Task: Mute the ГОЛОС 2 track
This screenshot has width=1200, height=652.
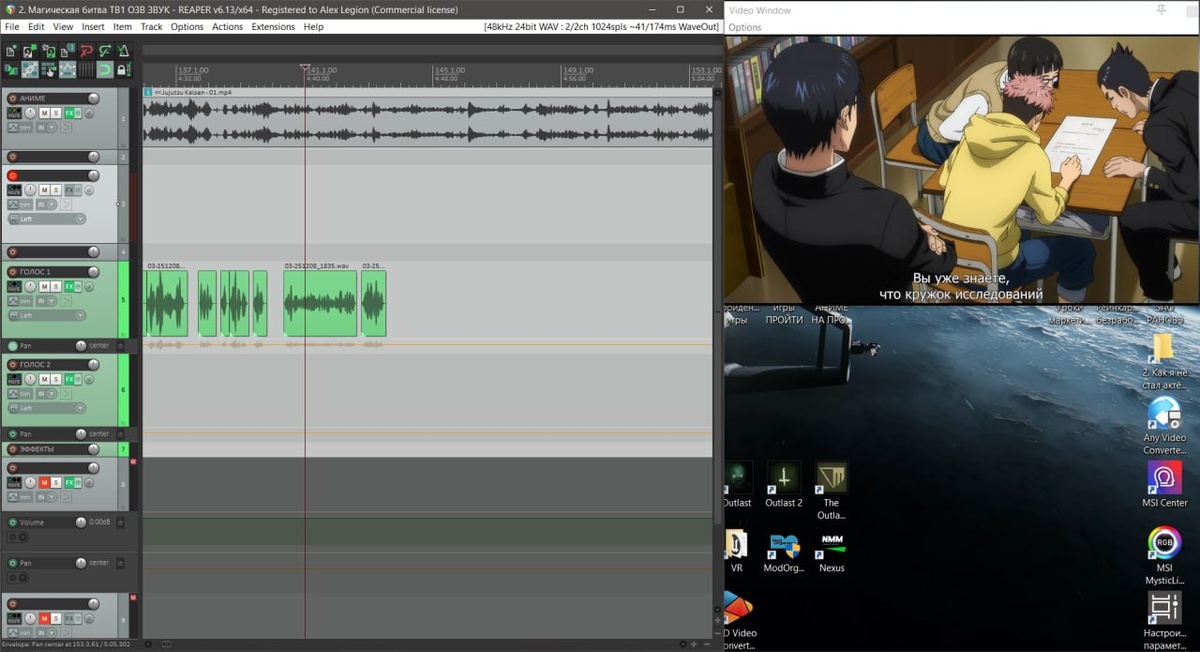Action: pyautogui.click(x=44, y=379)
